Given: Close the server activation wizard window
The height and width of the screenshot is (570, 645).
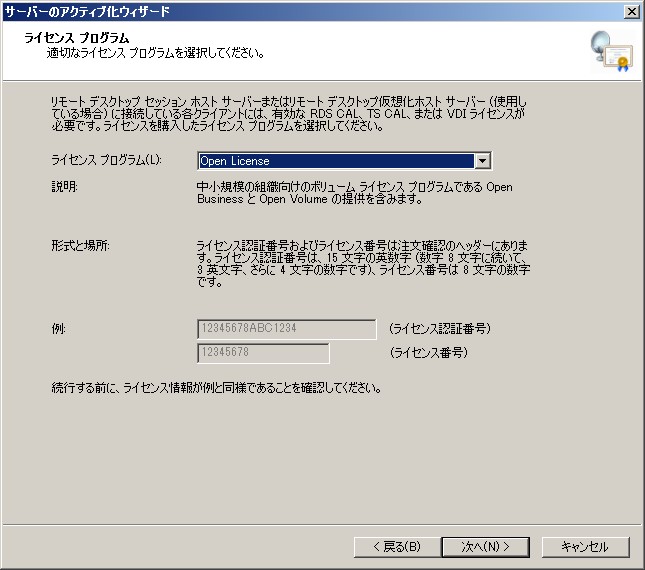Looking at the screenshot, I should (631, 11).
